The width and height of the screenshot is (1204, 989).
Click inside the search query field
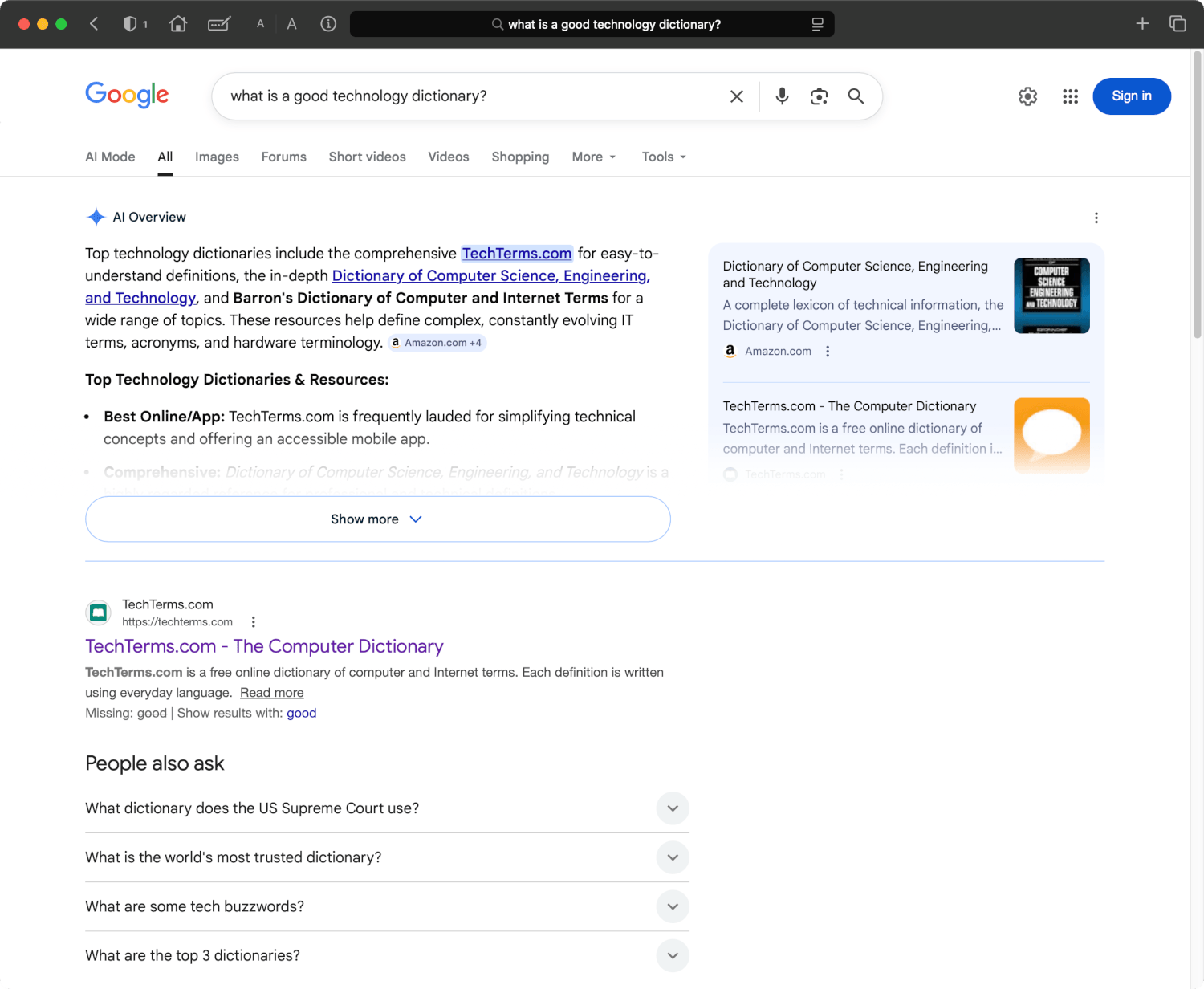pos(482,96)
